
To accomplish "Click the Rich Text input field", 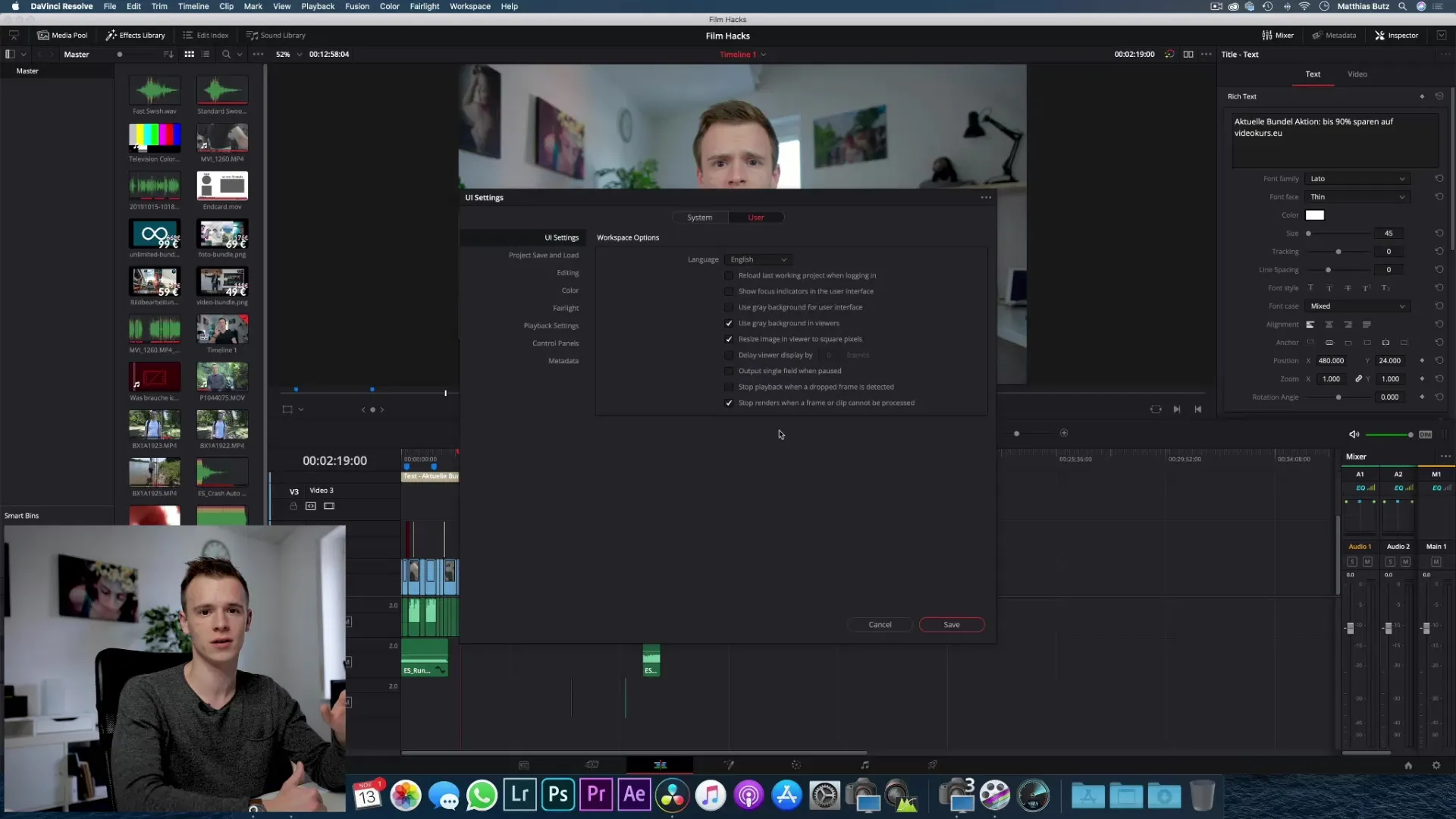I will click(x=1335, y=139).
